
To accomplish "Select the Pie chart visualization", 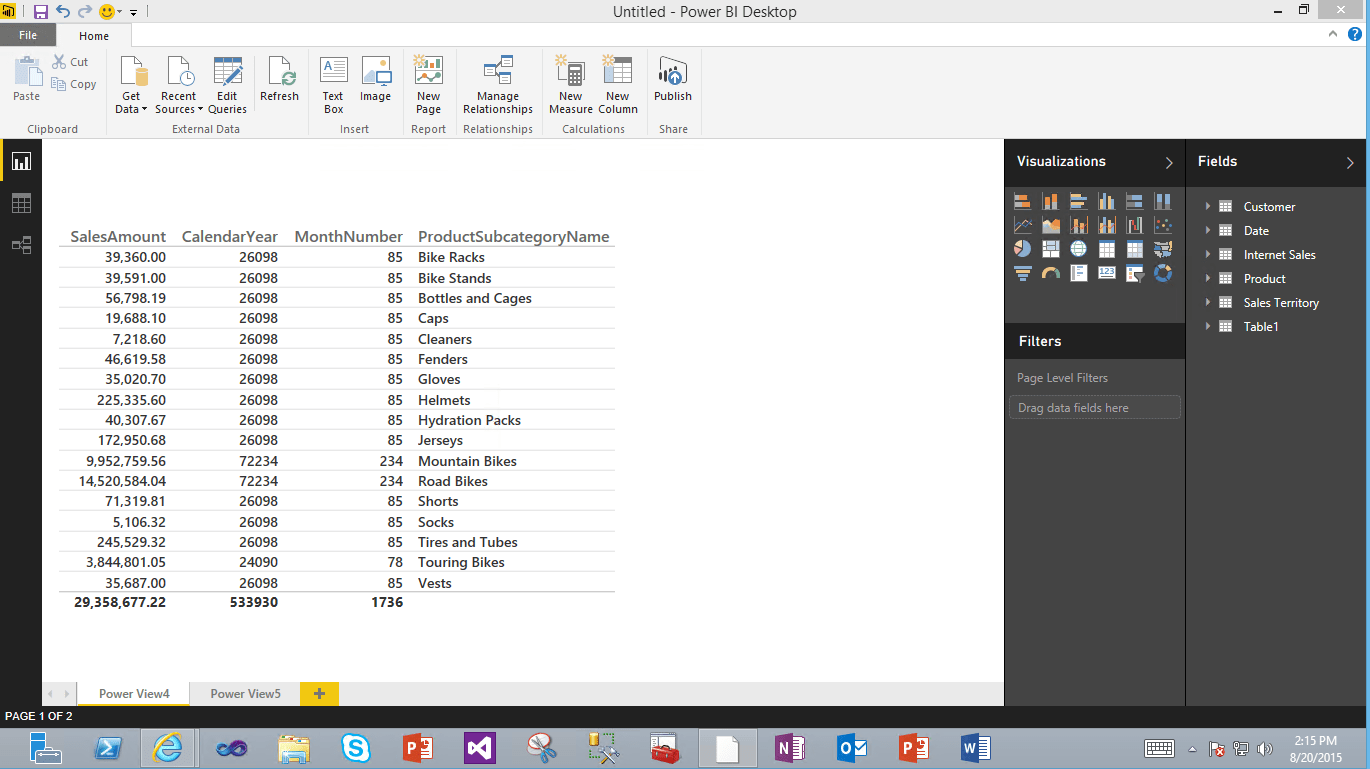I will coord(1022,249).
